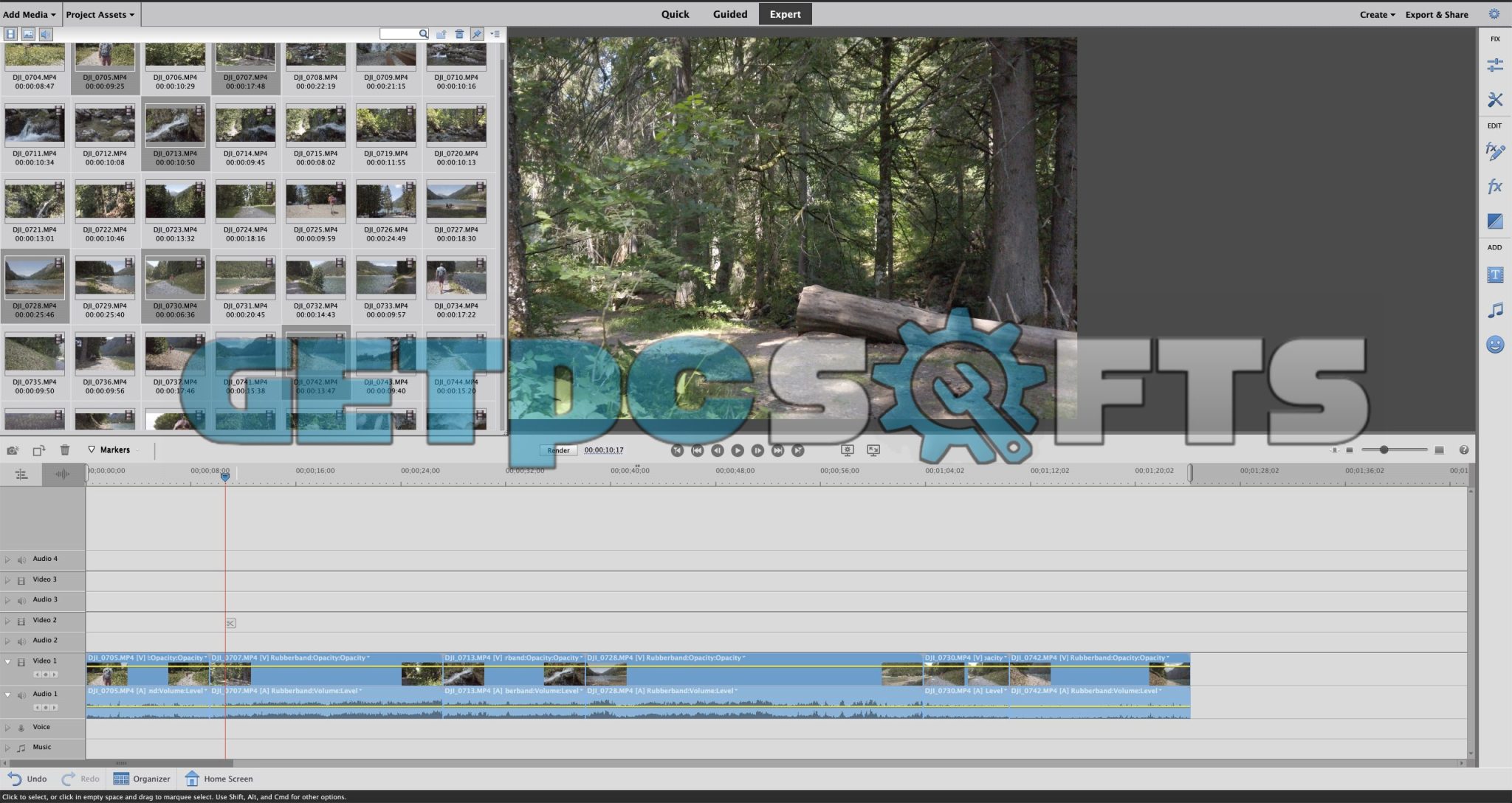Toggle show video filter in Project Assets

[10, 34]
